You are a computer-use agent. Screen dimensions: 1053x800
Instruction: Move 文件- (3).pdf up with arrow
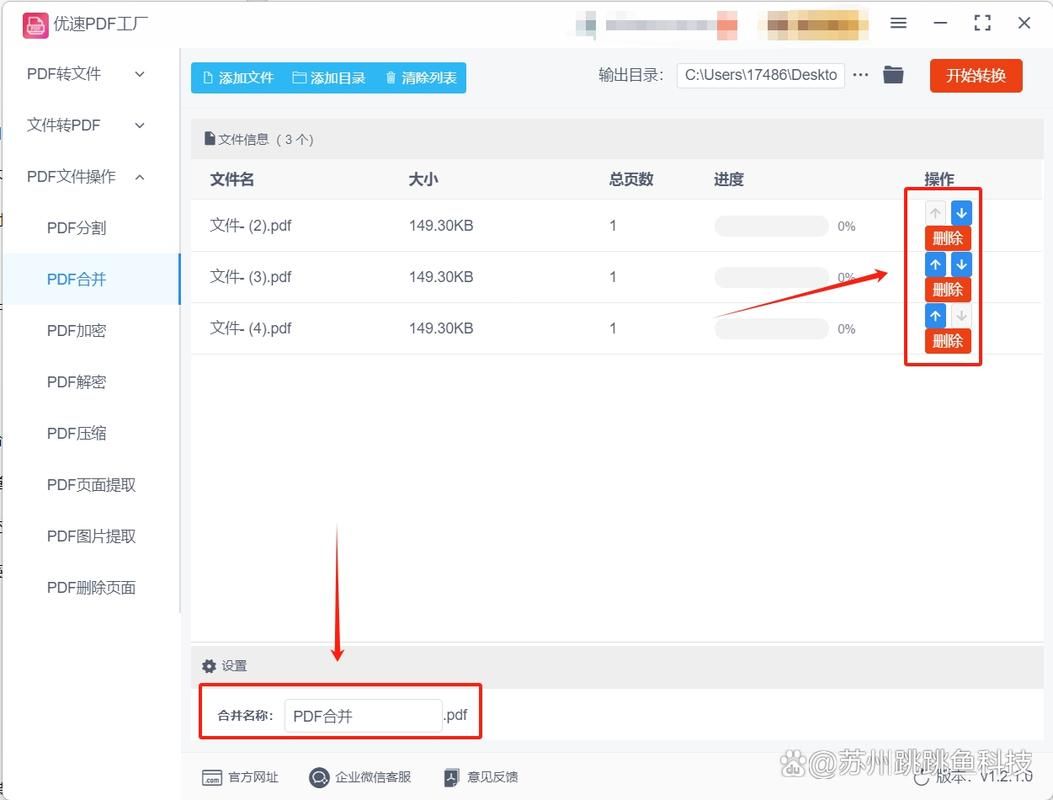[935, 265]
